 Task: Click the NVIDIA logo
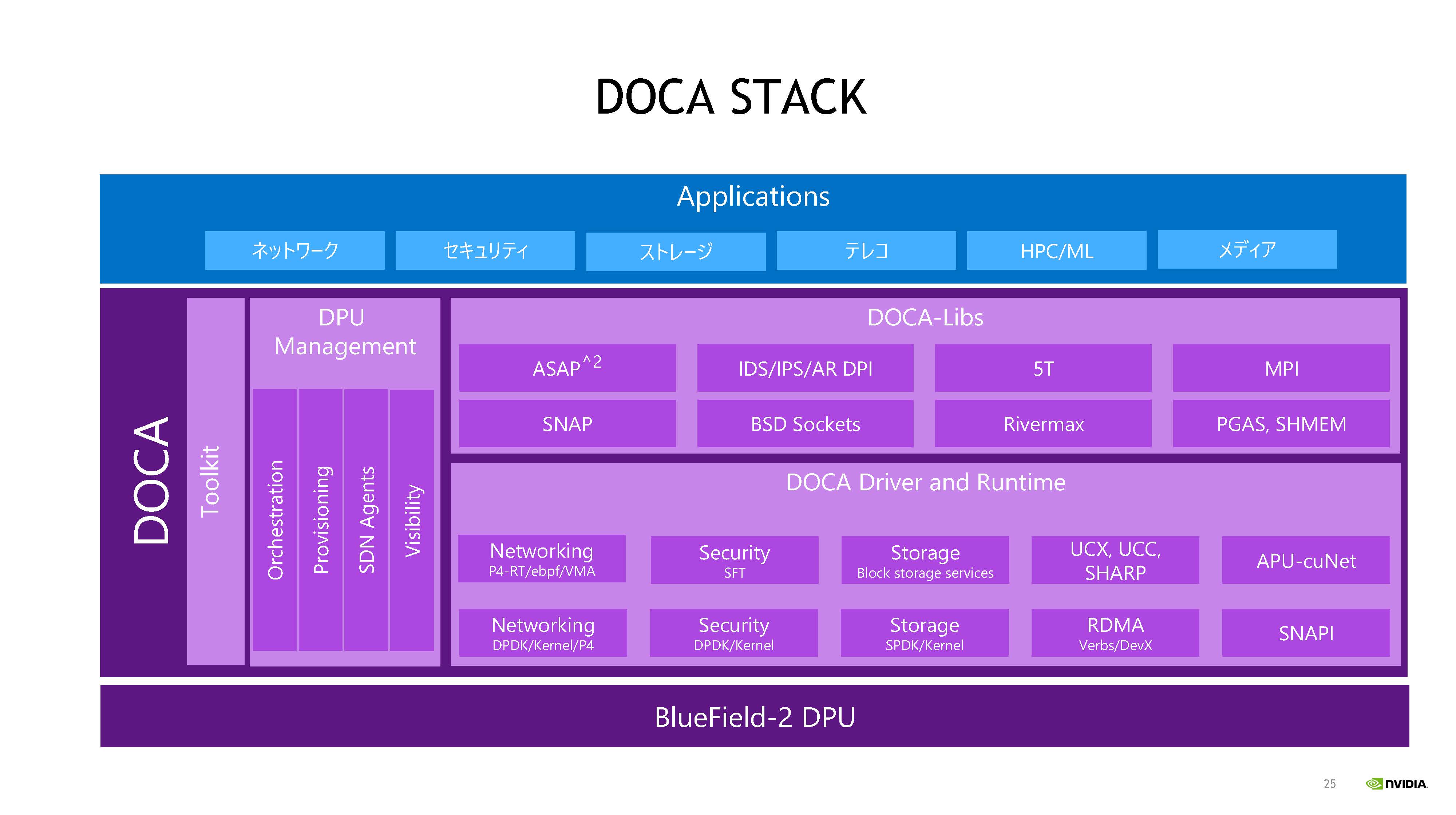coord(1396,784)
